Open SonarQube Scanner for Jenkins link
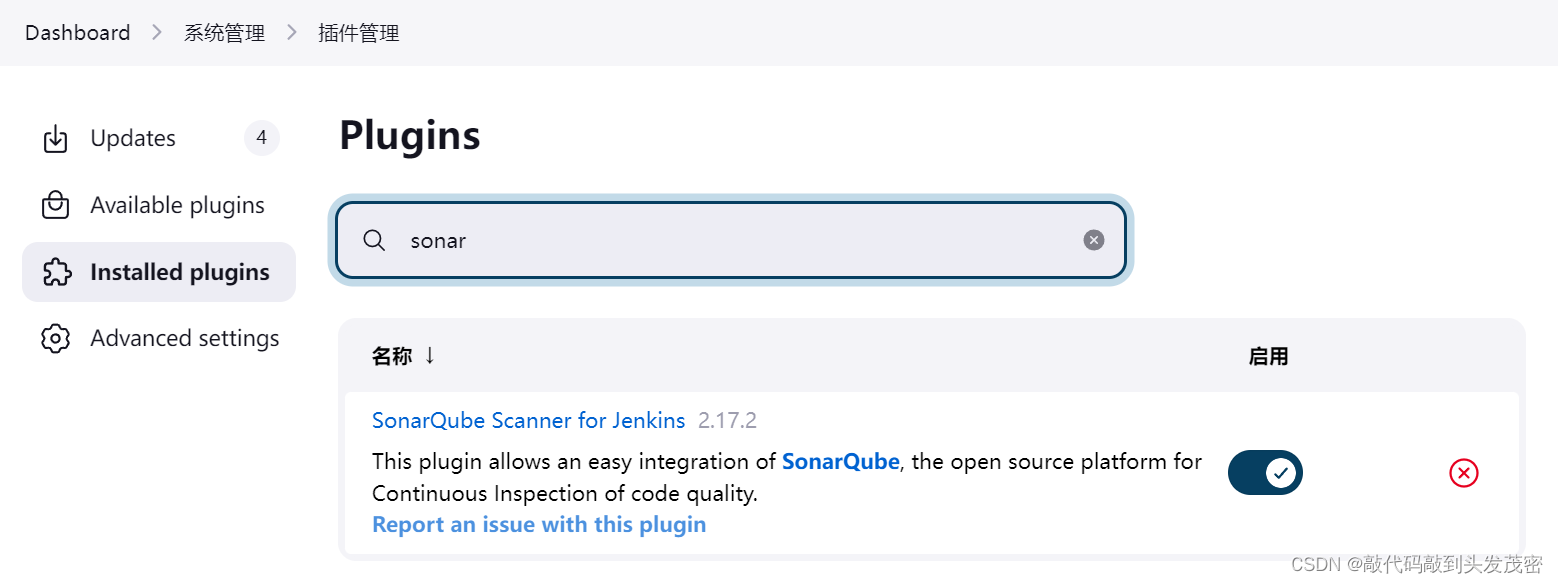 click(x=528, y=421)
